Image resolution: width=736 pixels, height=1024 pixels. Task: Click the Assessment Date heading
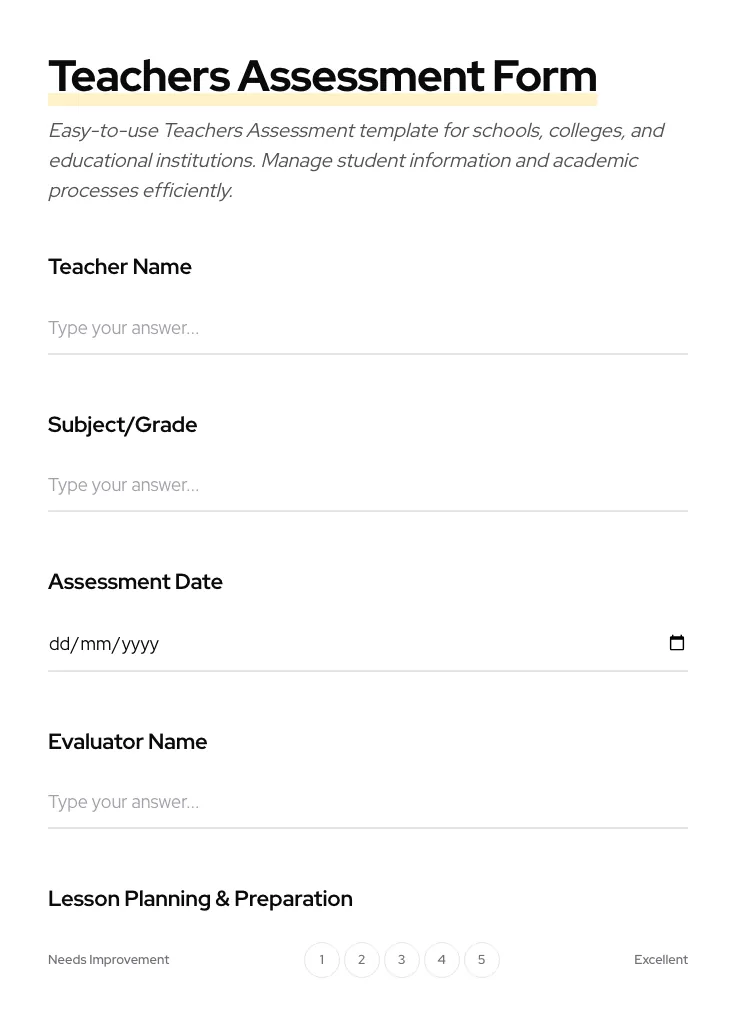click(x=135, y=581)
